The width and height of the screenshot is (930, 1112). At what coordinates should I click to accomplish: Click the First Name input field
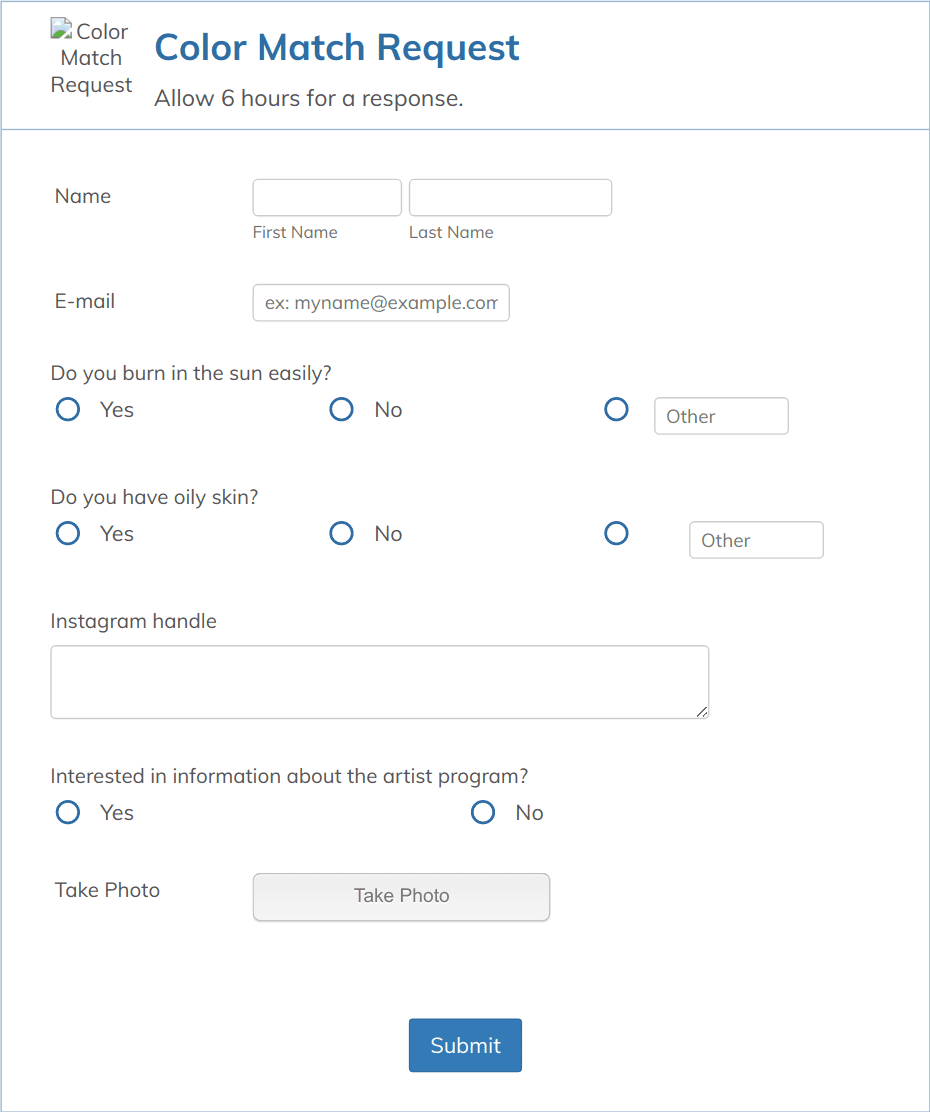point(326,197)
